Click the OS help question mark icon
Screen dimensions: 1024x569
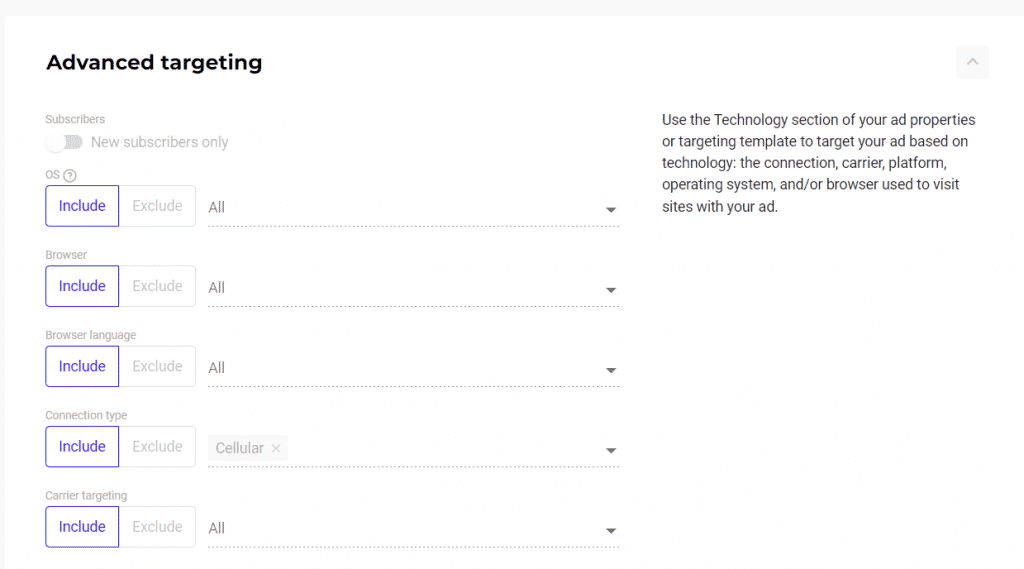pyautogui.click(x=70, y=176)
